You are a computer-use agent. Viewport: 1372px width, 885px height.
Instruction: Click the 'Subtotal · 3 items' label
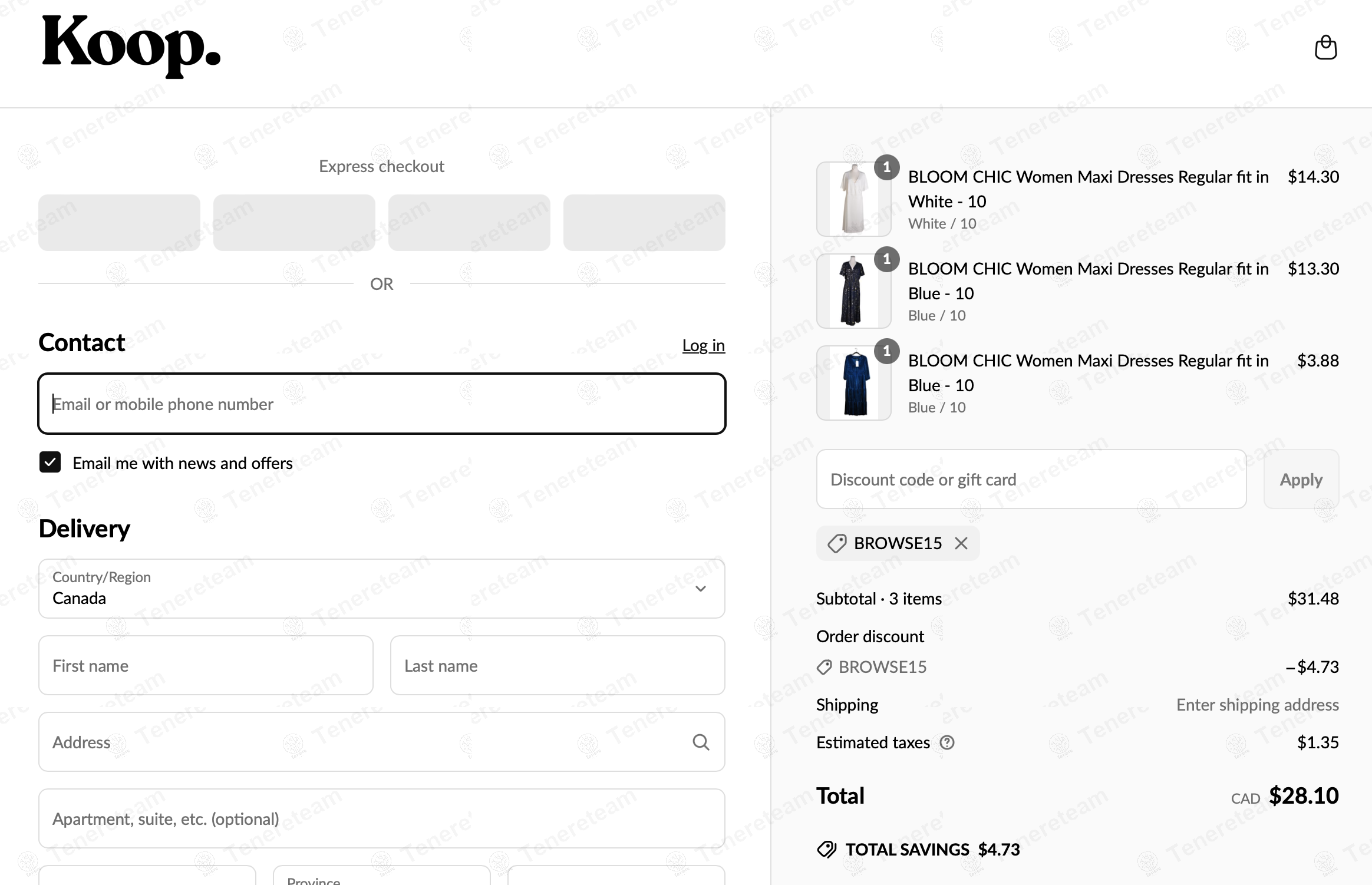(x=879, y=599)
